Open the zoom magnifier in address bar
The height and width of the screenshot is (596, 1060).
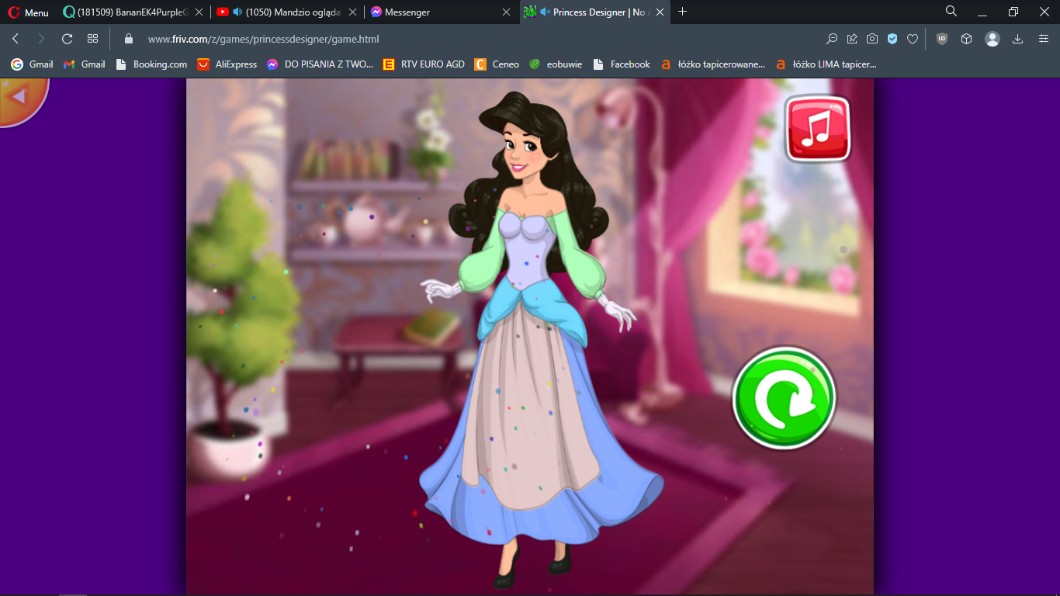click(831, 39)
